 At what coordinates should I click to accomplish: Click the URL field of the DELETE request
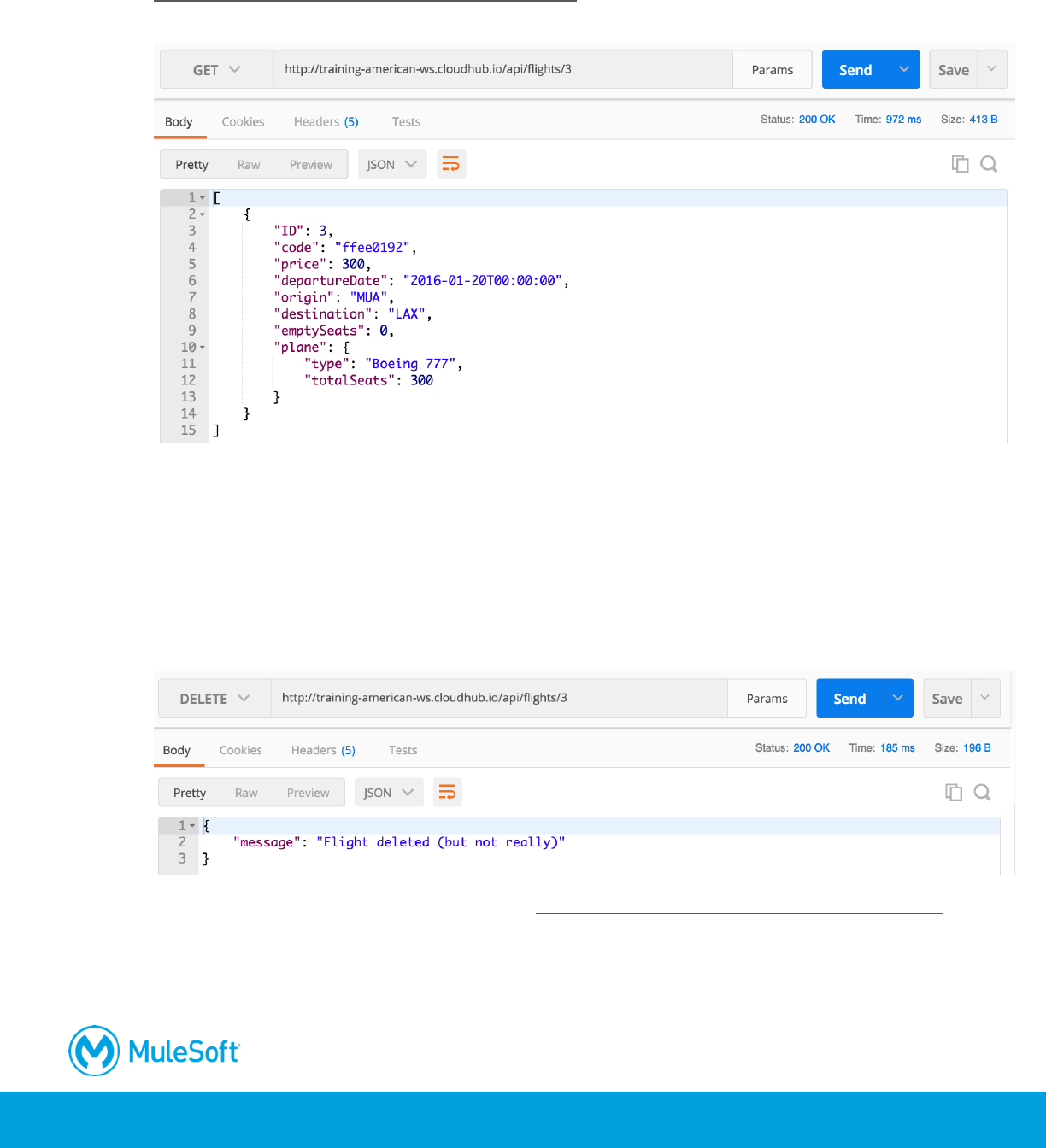[499, 699]
